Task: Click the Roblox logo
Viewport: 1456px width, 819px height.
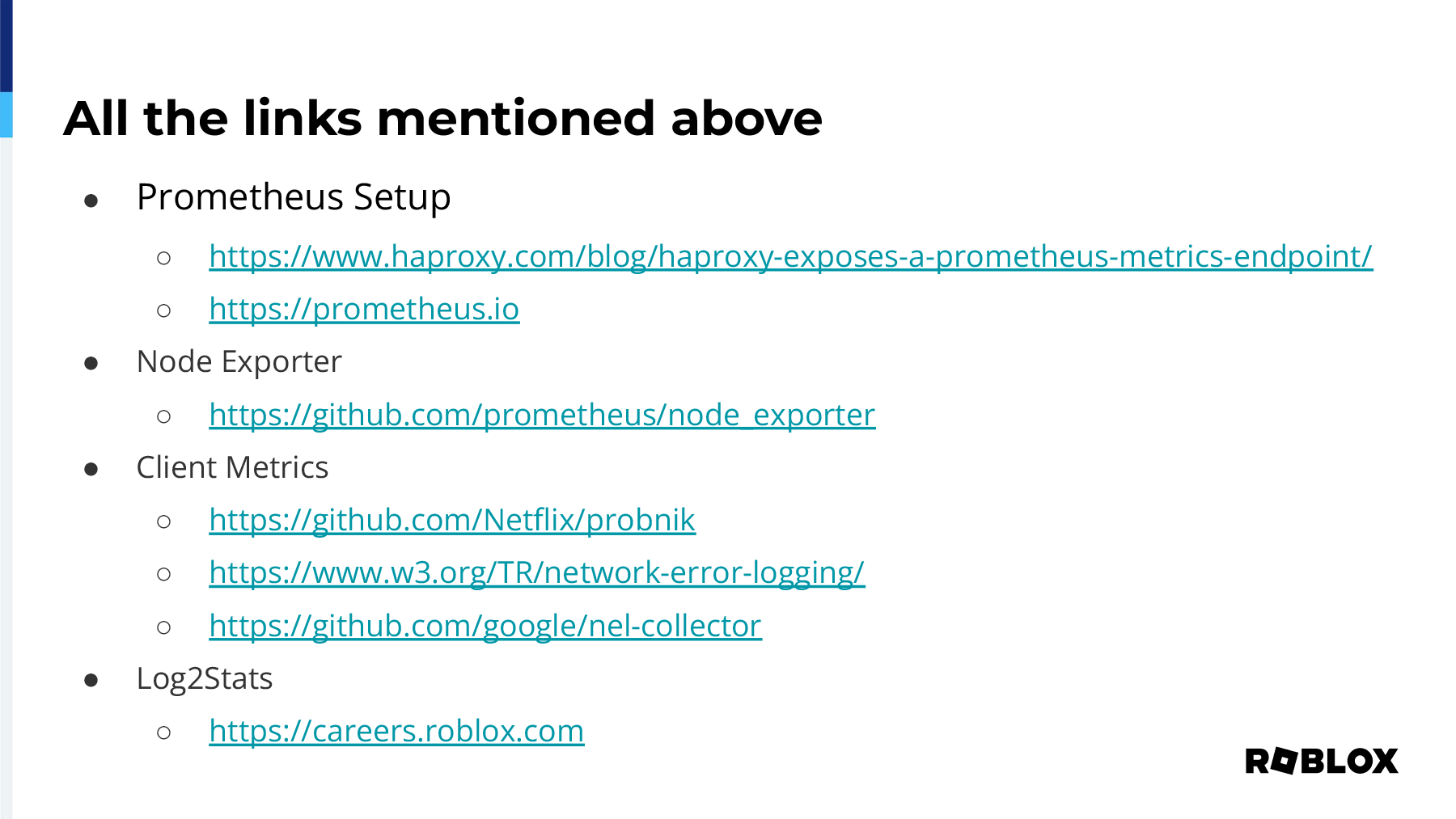Action: tap(1322, 761)
